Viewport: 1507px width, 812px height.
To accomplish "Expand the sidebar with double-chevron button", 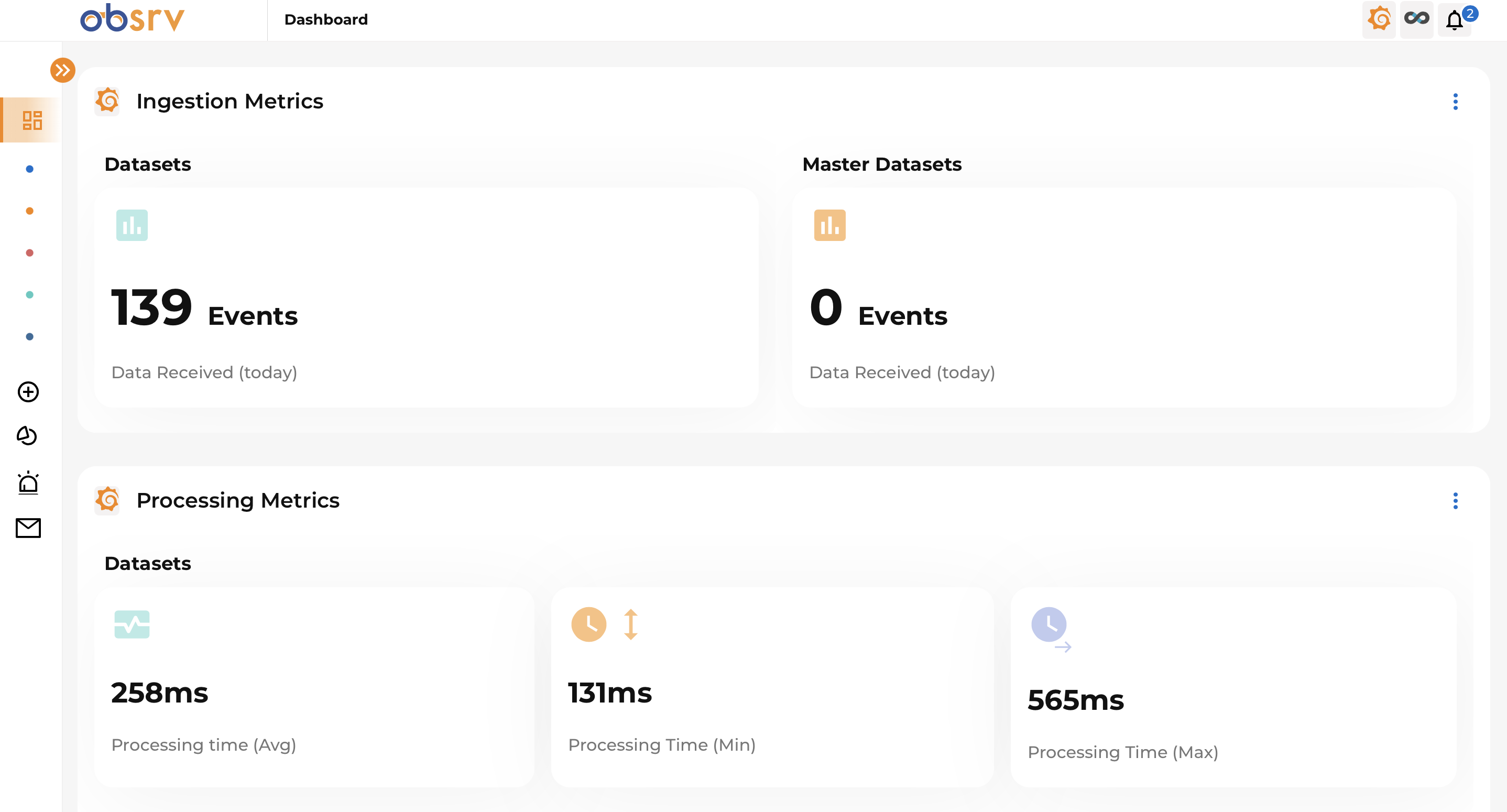I will pos(62,70).
